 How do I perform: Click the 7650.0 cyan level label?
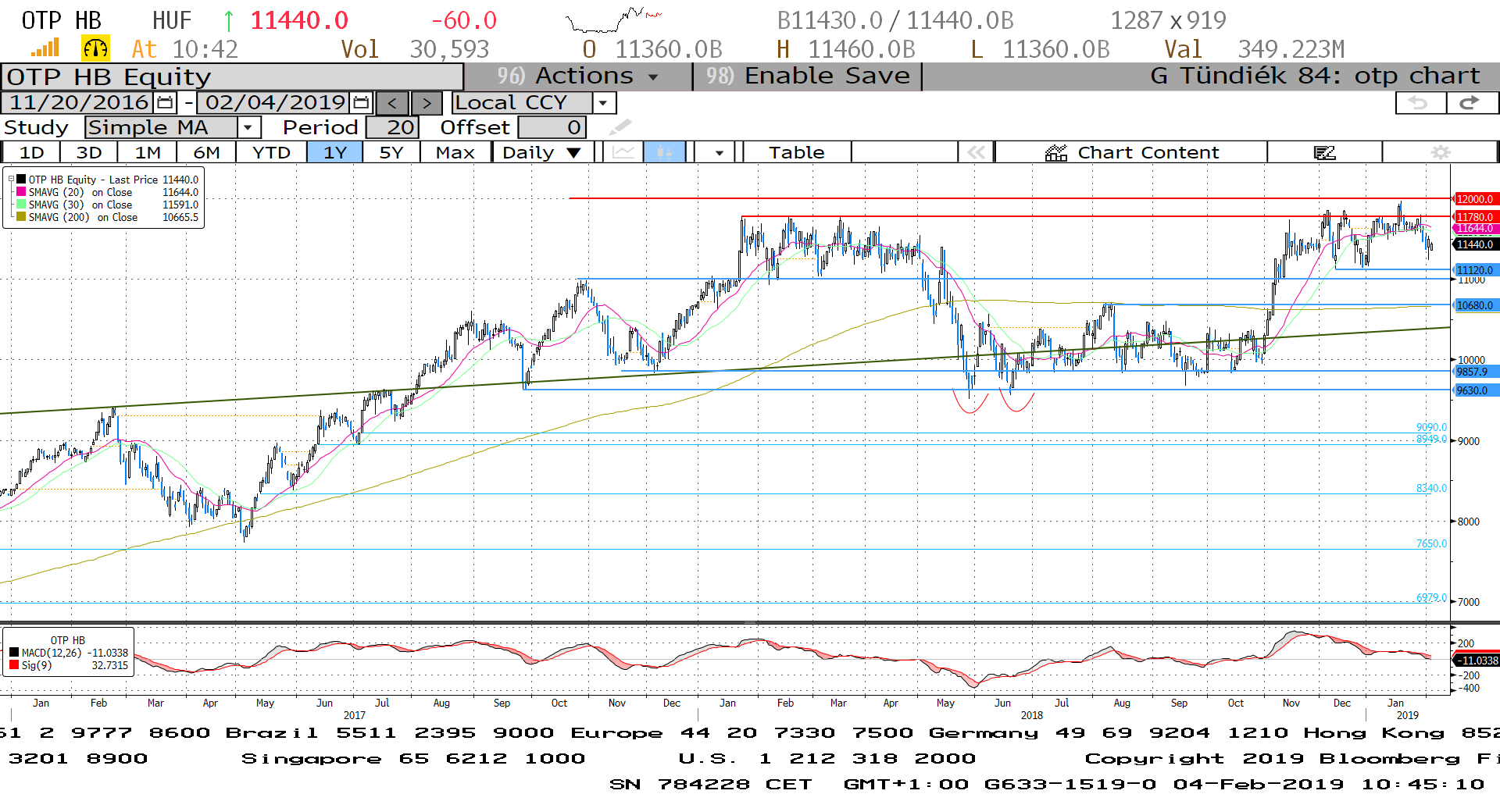(x=1431, y=543)
